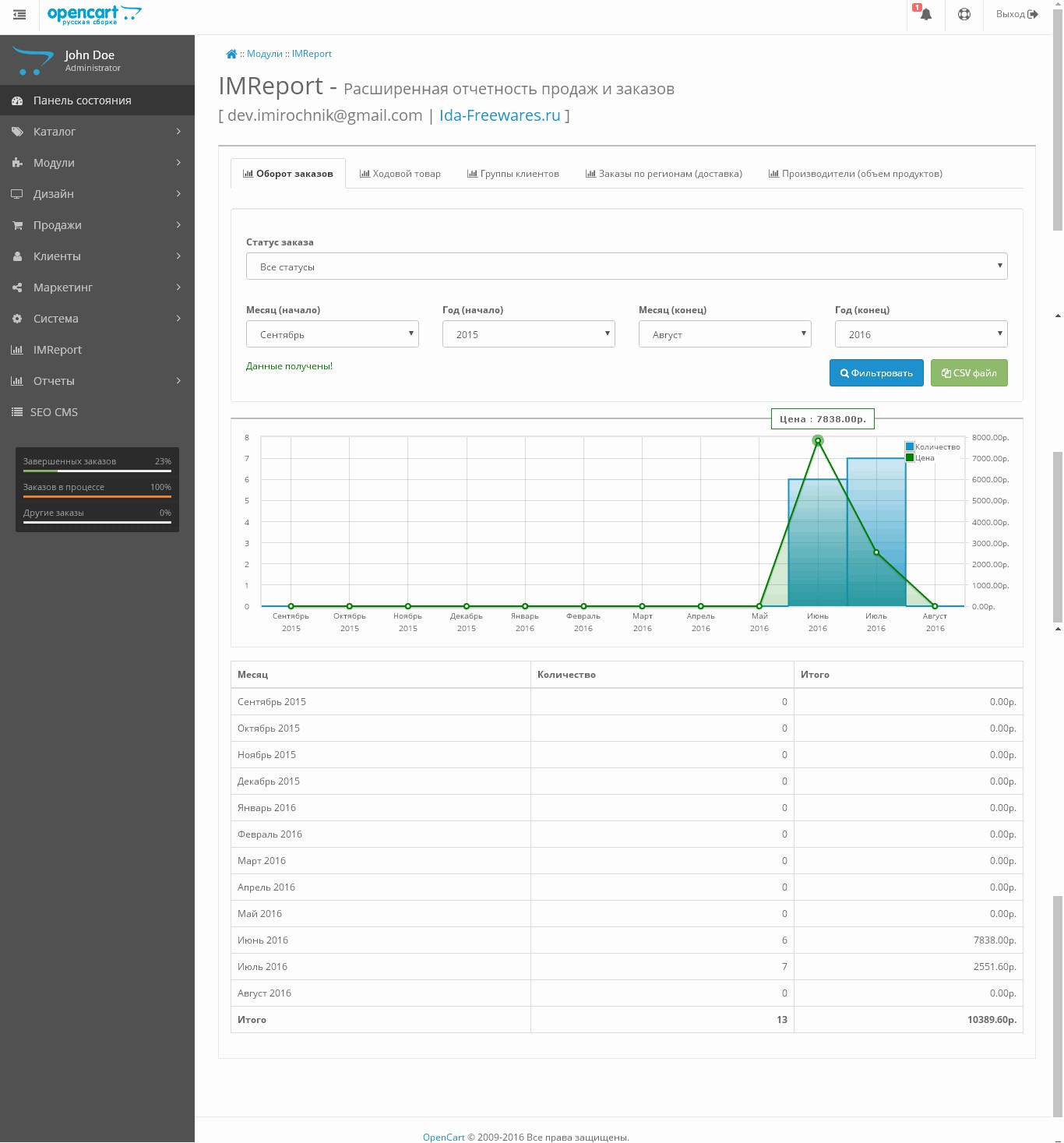The image size is (1064, 1143).
Task: Click the bar chart icon beside IMReport
Action: 17,350
